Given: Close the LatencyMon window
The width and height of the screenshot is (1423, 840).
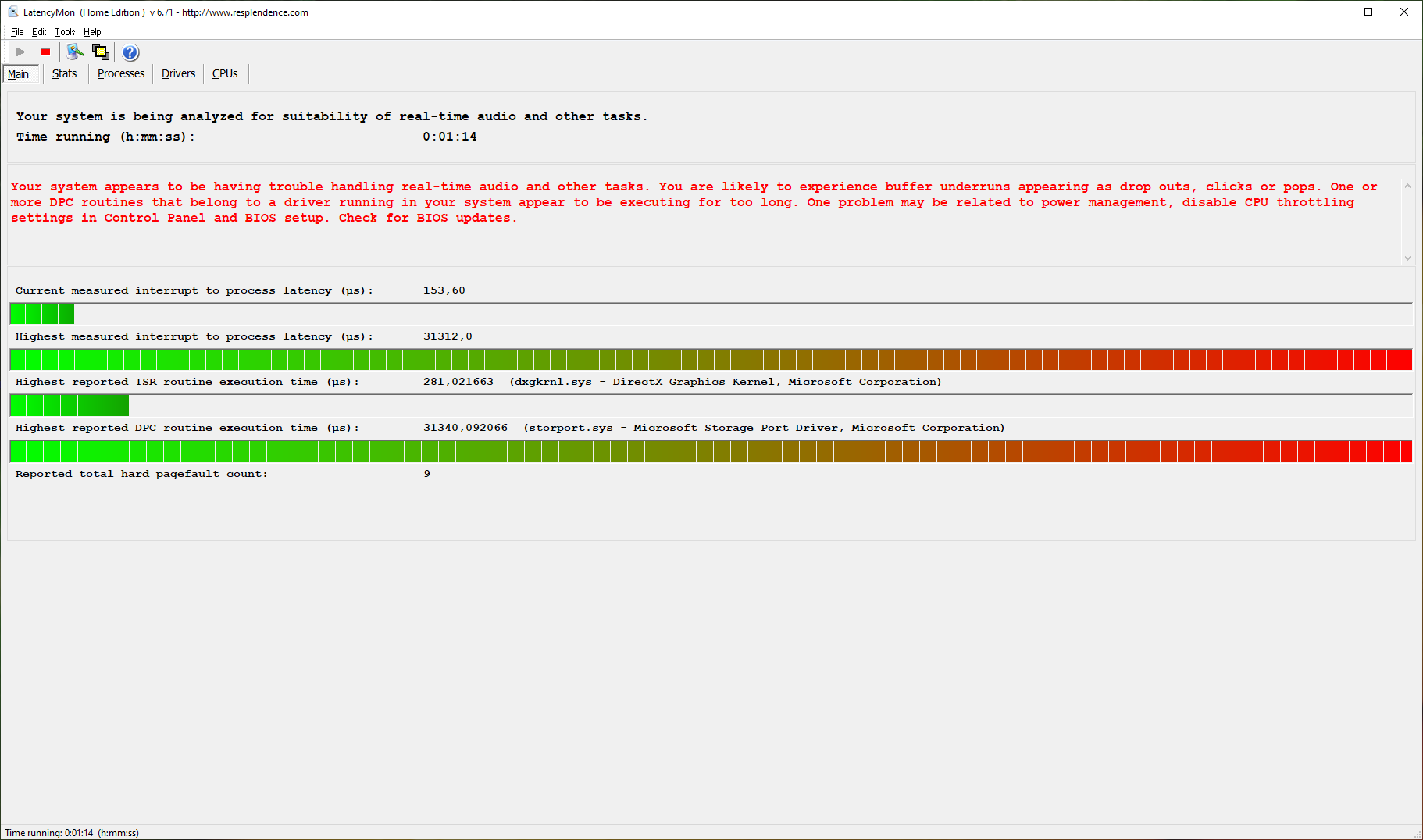Looking at the screenshot, I should tap(1404, 12).
